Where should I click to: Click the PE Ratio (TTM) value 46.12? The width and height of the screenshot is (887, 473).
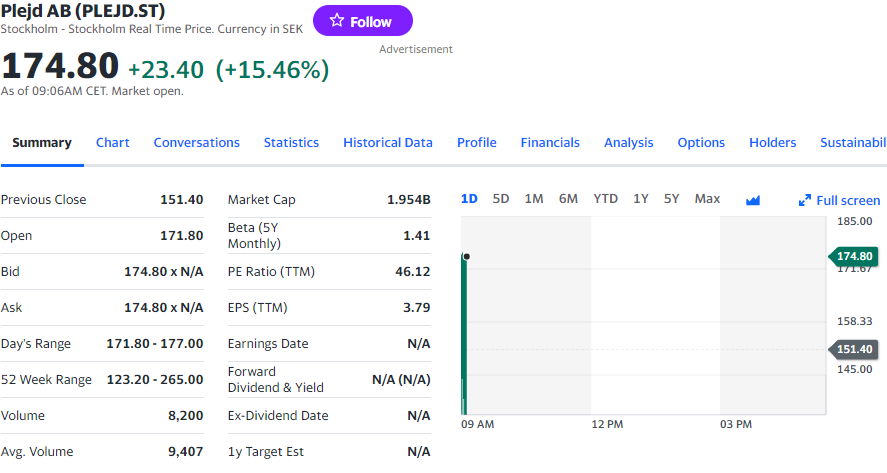[x=412, y=272]
